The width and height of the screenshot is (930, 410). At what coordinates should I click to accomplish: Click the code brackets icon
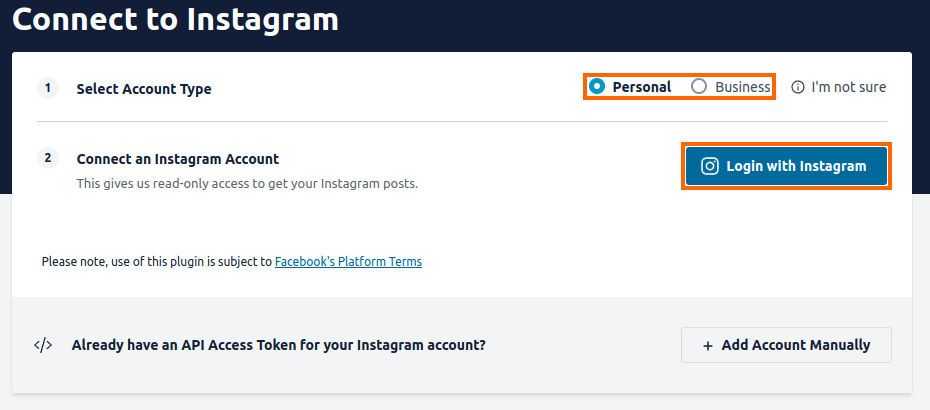click(x=43, y=345)
